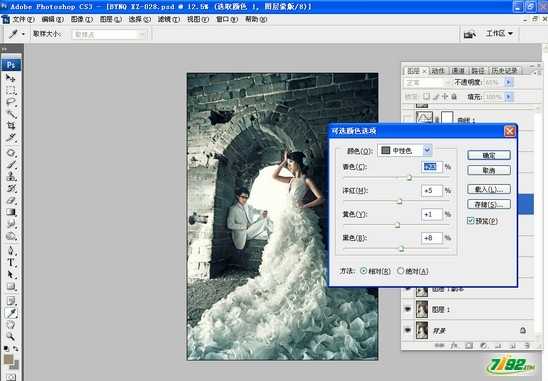The width and height of the screenshot is (548, 381).
Task: Click the 洋红 value input field
Action: click(x=432, y=190)
